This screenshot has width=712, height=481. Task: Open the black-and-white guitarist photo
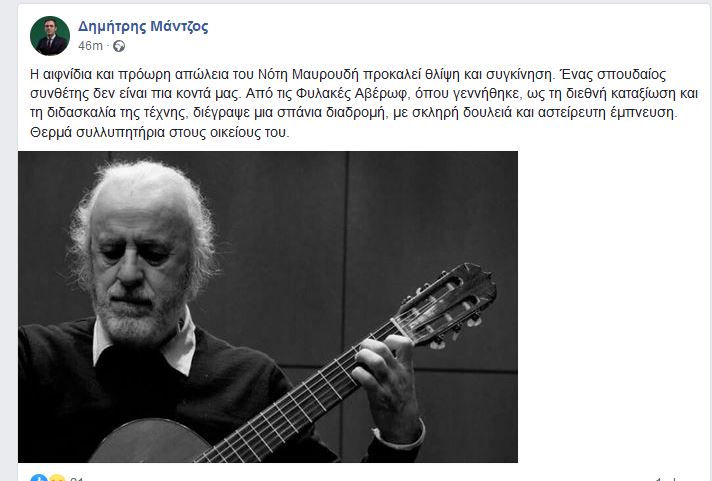tap(268, 307)
